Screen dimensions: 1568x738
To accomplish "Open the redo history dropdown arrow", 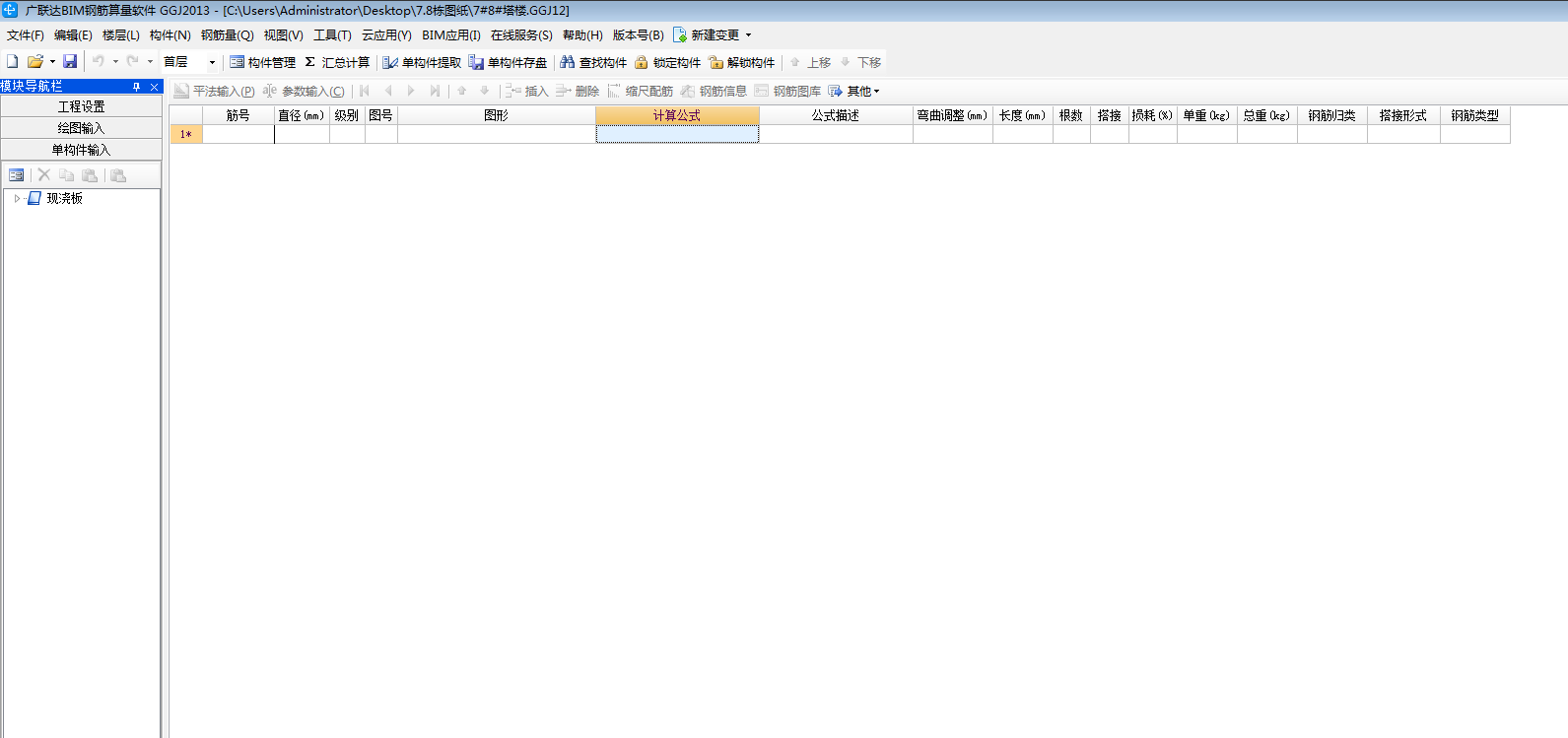I will [x=150, y=61].
